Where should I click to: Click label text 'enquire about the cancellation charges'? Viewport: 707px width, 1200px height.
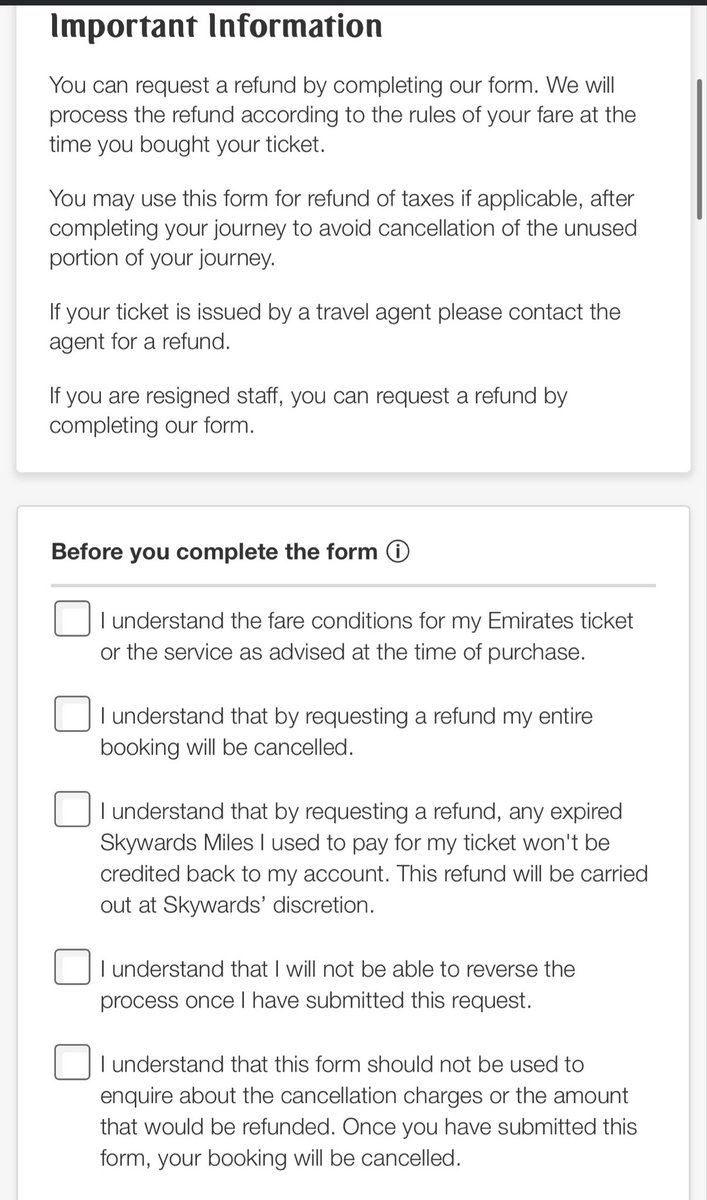click(x=364, y=1096)
